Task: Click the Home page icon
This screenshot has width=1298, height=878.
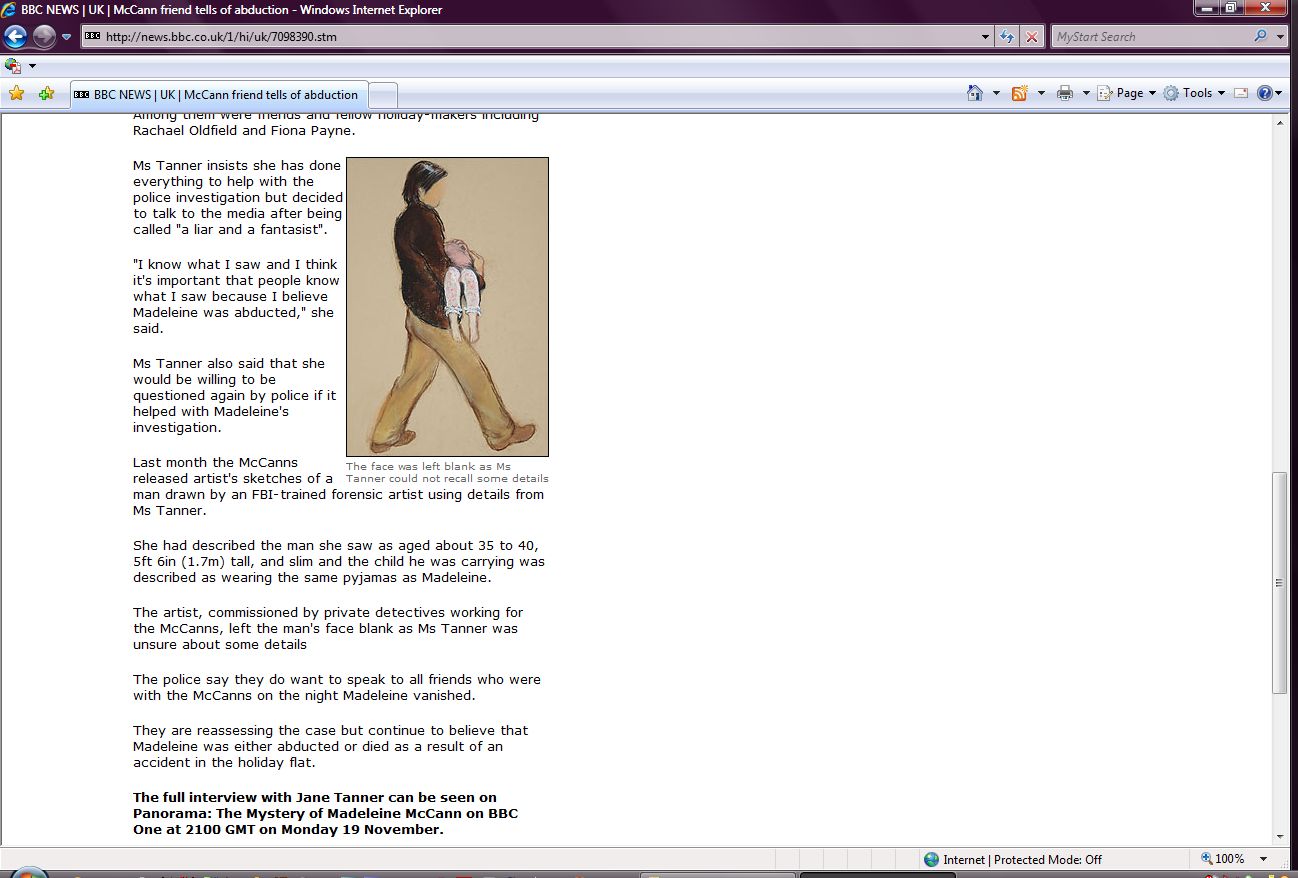Action: click(x=975, y=93)
